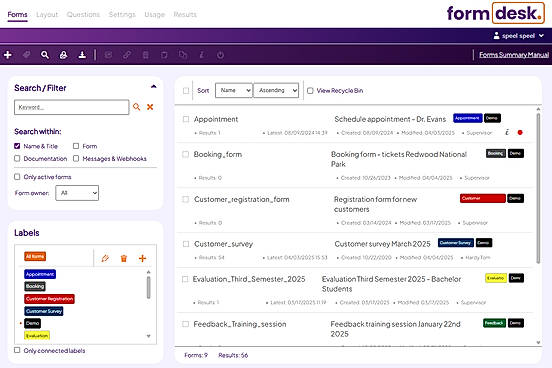Click the formdesk logo
This screenshot has width=552, height=368.
tap(495, 13)
